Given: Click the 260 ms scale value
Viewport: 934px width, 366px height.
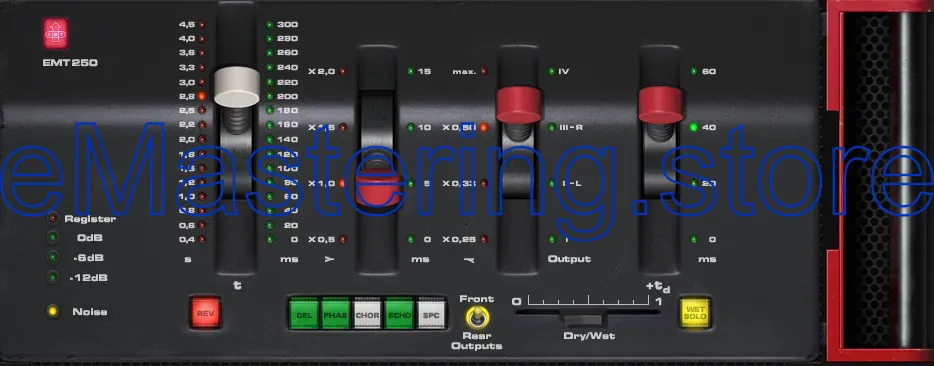Looking at the screenshot, I should click(288, 53).
